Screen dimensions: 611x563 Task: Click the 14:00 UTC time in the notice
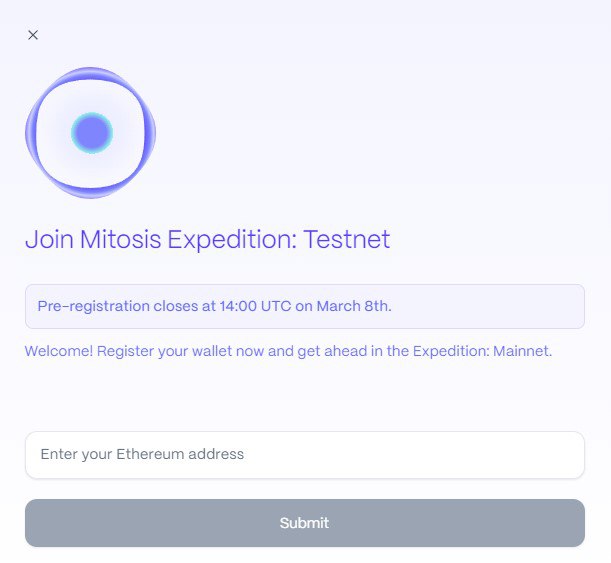255,306
